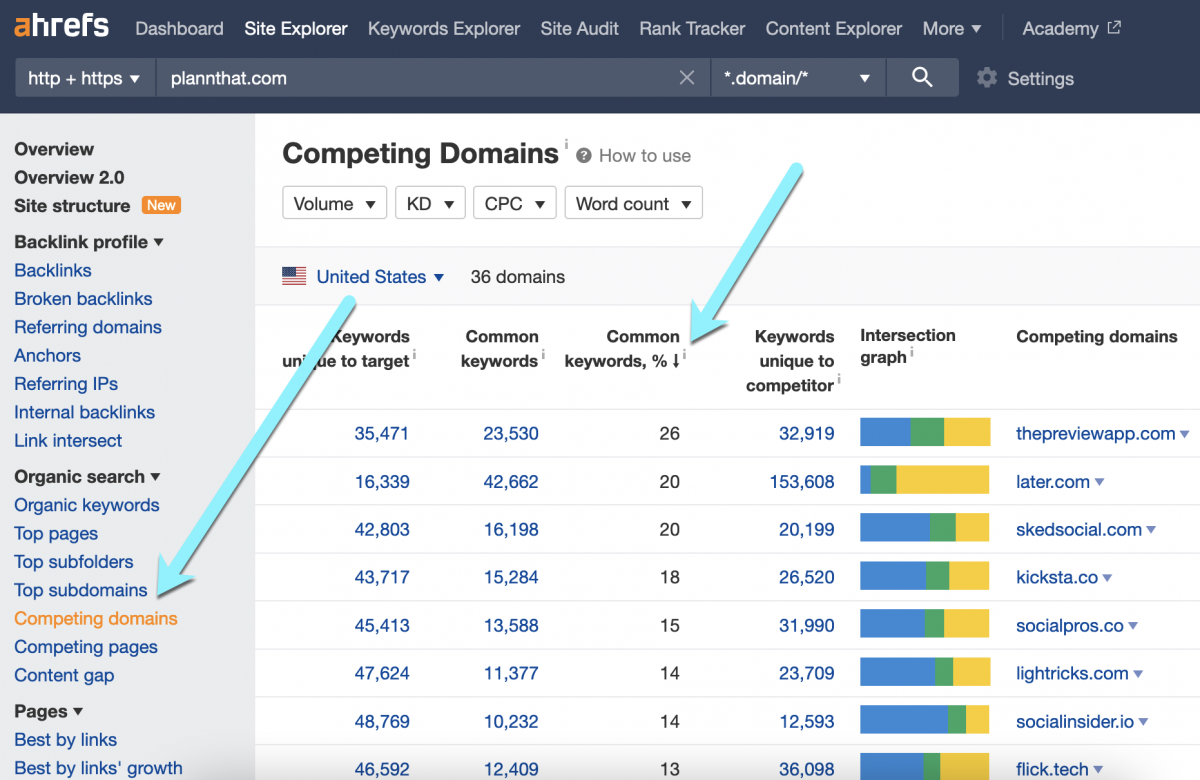
Task: Open the Content gap report
Action: pyautogui.click(x=64, y=675)
